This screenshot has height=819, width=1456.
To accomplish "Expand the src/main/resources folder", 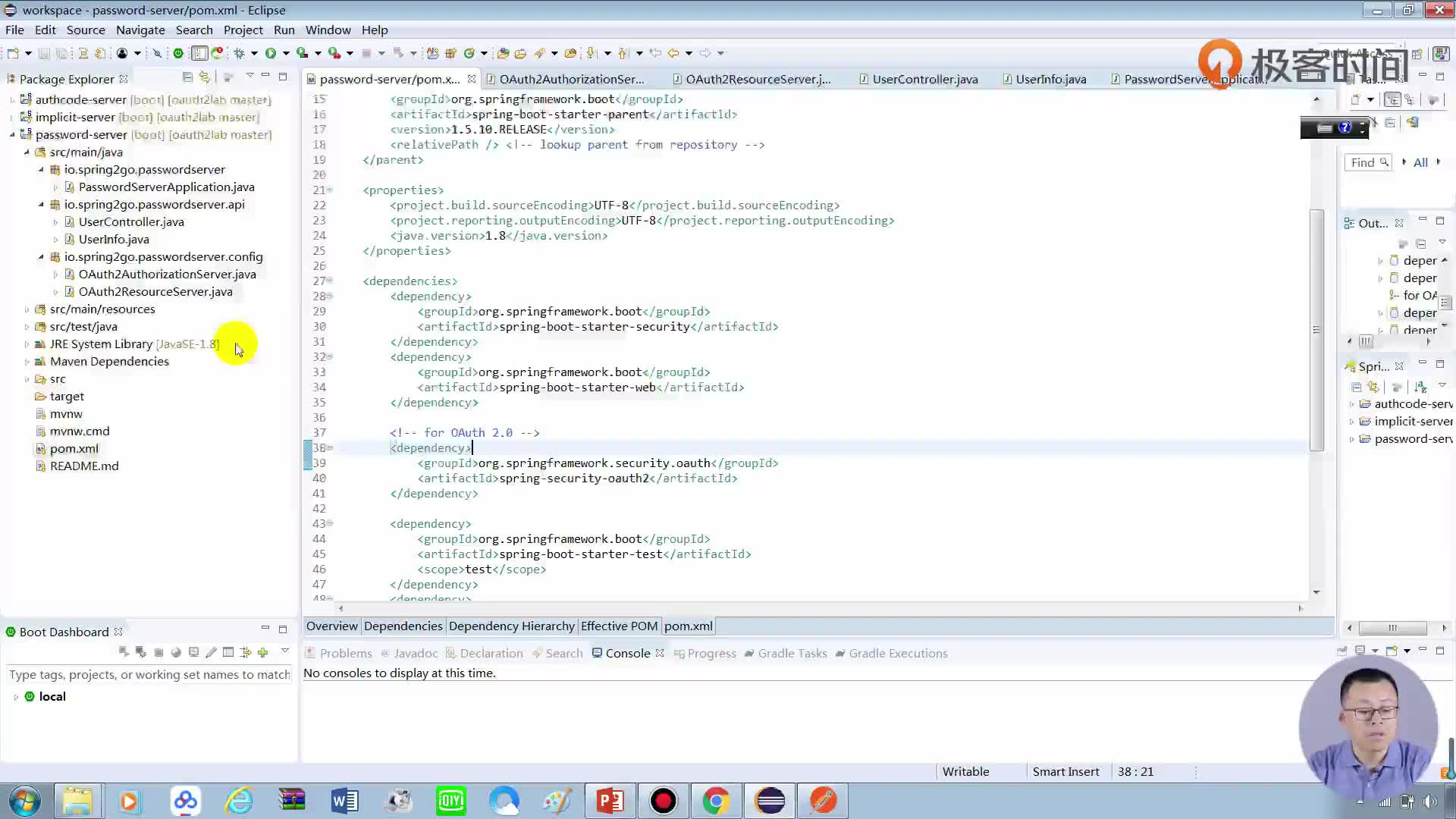I will (x=29, y=309).
